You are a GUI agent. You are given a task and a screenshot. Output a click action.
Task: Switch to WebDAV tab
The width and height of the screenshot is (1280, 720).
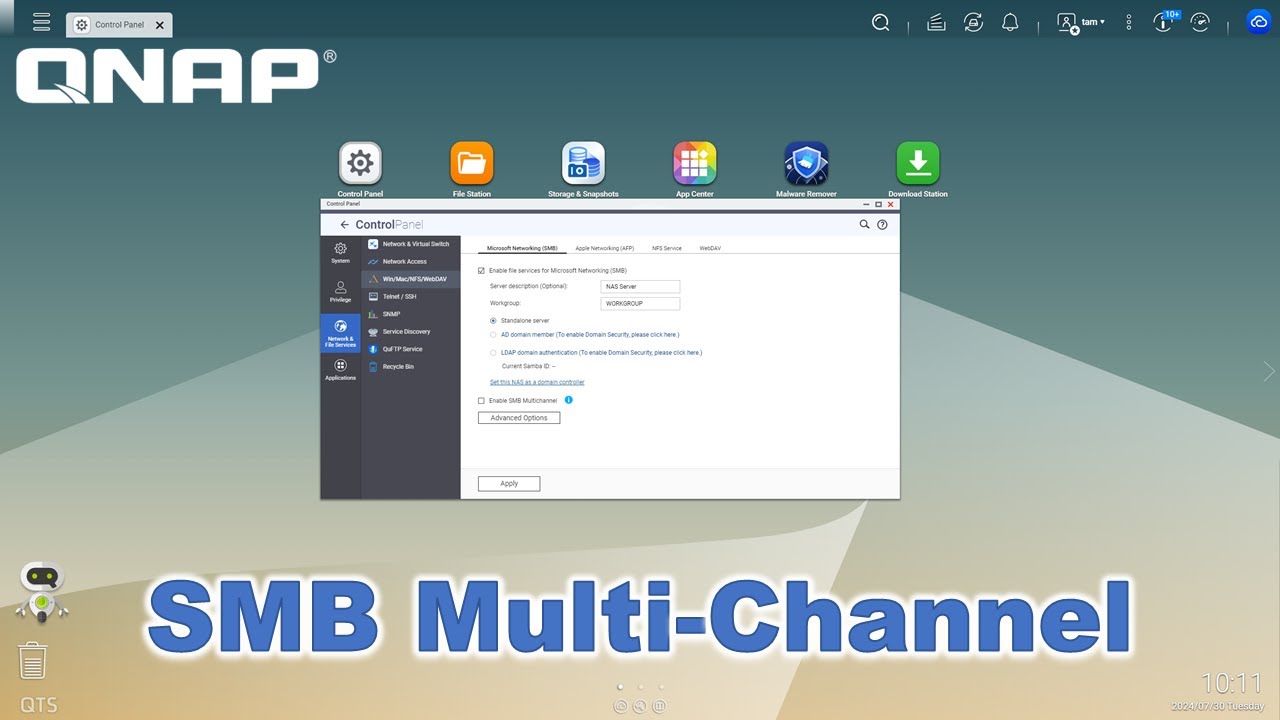(x=710, y=248)
